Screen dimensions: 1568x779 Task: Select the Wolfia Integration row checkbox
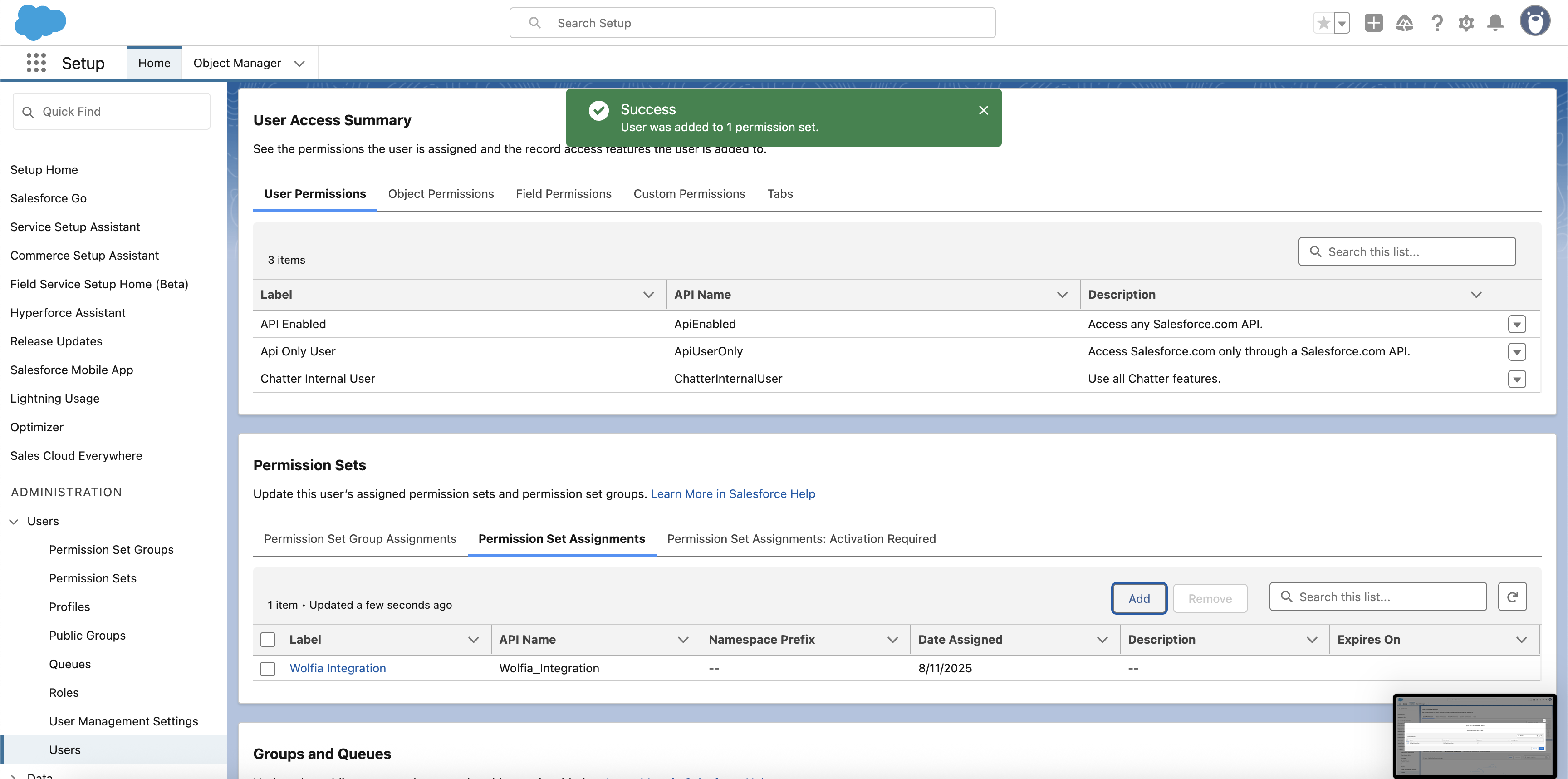point(268,668)
